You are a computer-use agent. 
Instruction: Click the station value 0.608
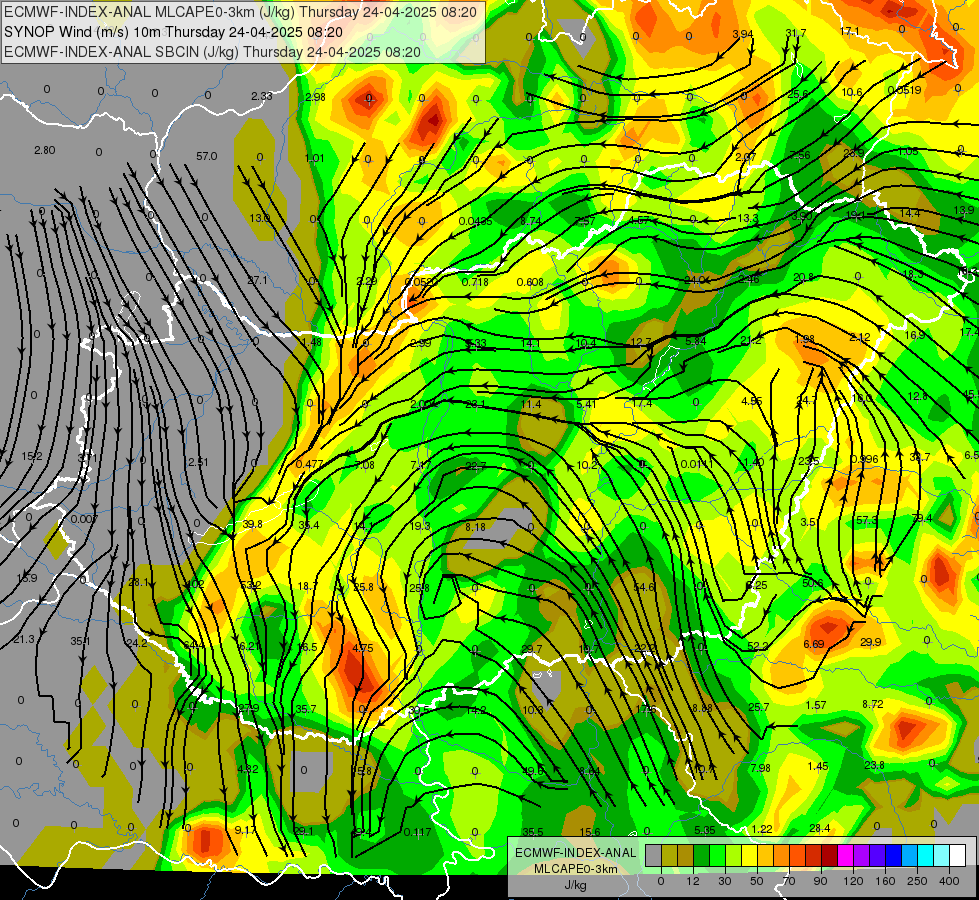[530, 282]
